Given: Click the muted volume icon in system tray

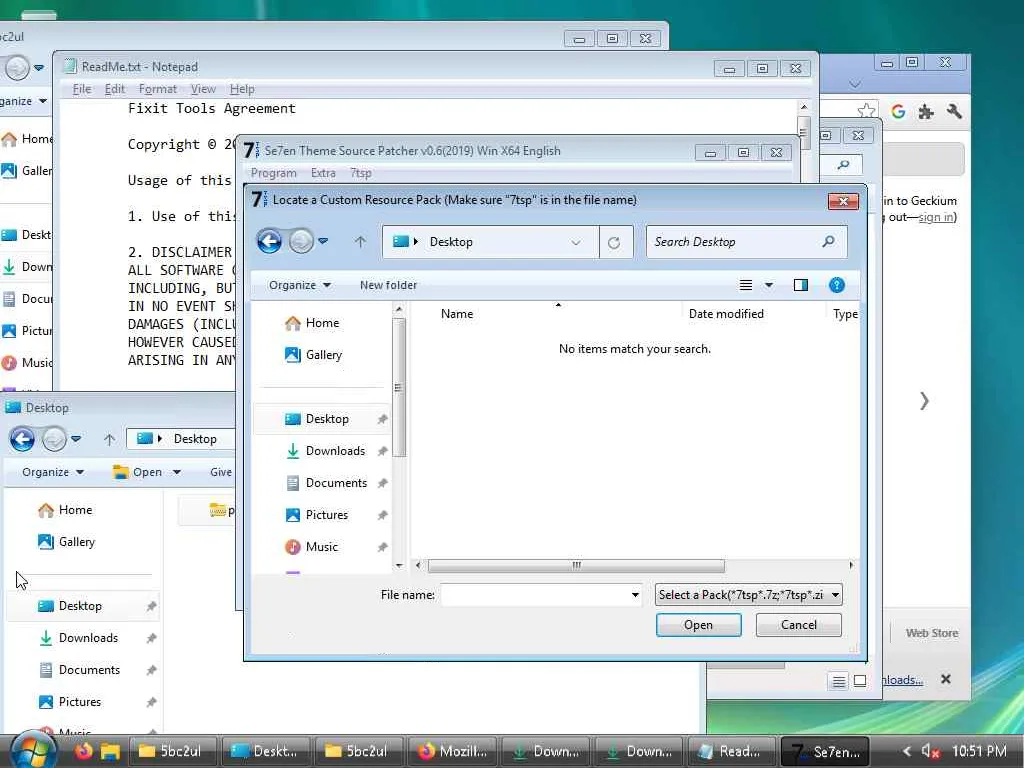Looking at the screenshot, I should pyautogui.click(x=929, y=752).
